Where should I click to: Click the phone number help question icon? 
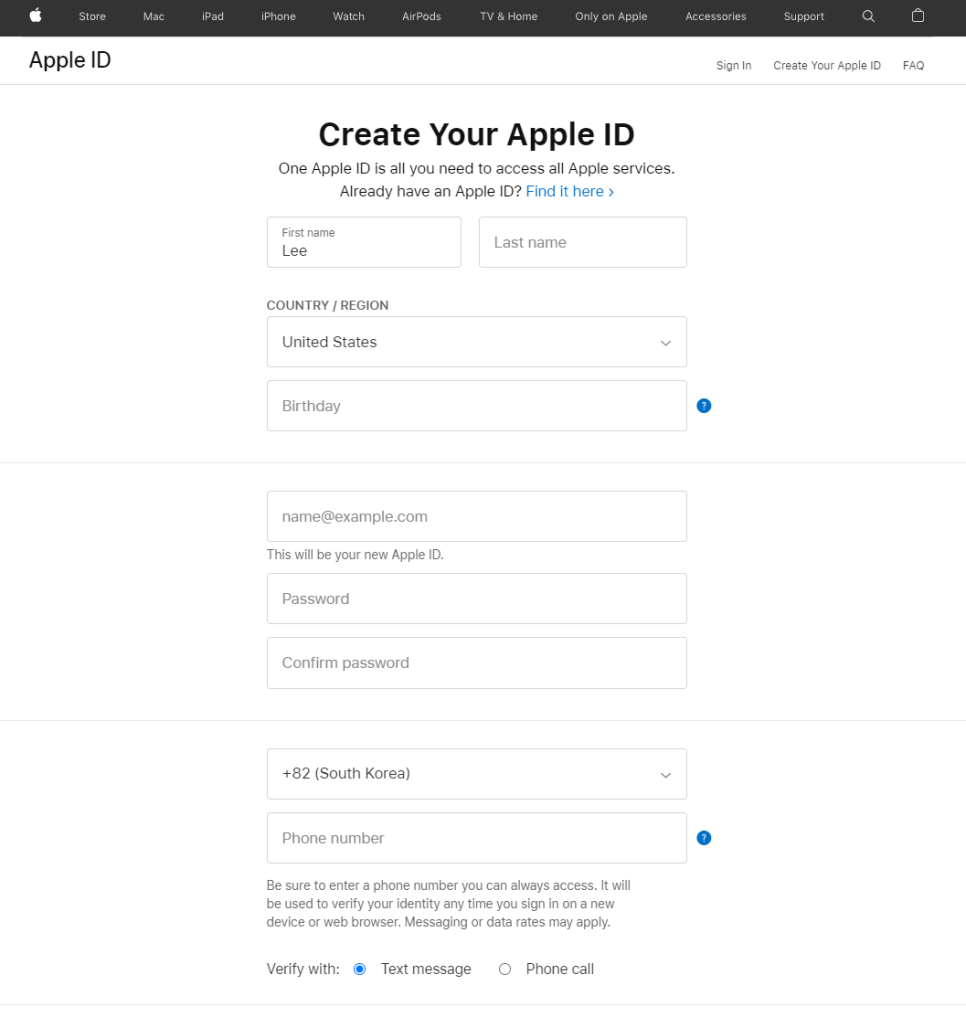(704, 838)
